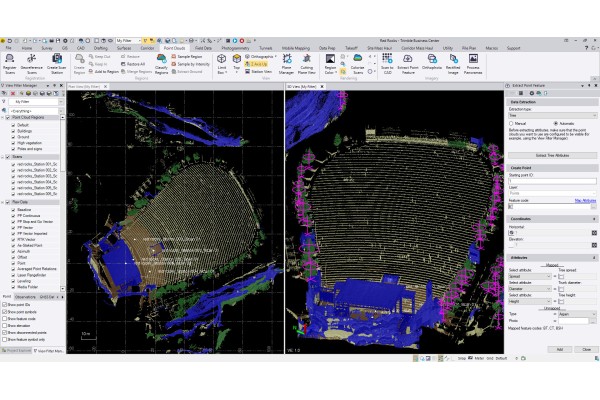
Task: Toggle the Show point symbols checkbox
Action: click(5, 311)
